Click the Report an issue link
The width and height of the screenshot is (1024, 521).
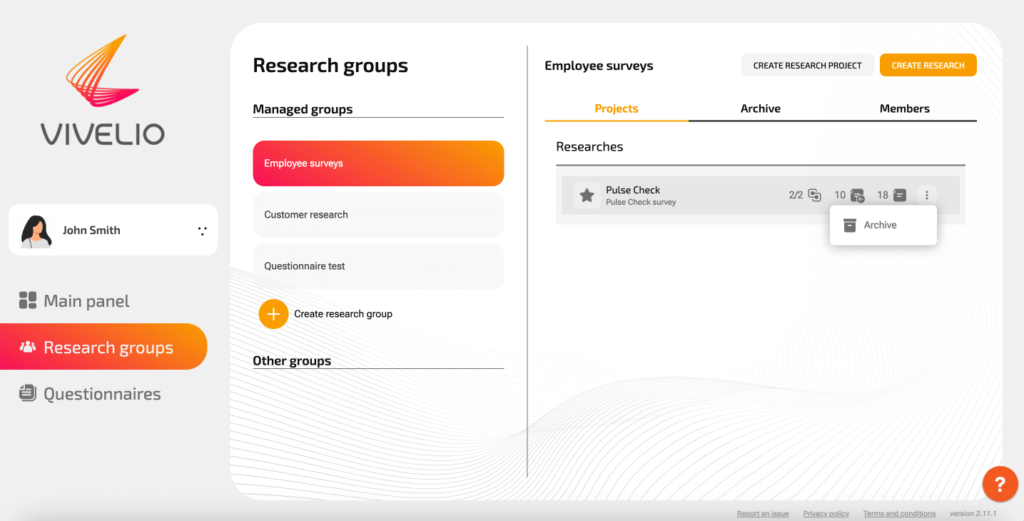(763, 514)
